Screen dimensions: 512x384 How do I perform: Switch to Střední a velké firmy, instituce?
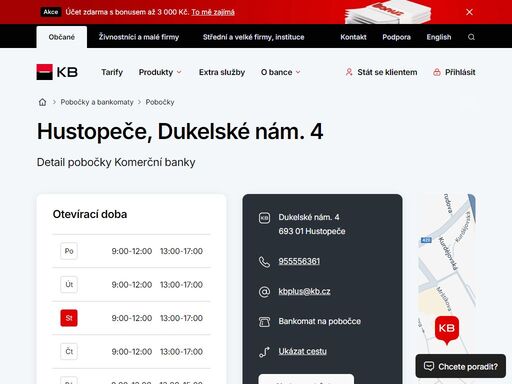click(254, 37)
